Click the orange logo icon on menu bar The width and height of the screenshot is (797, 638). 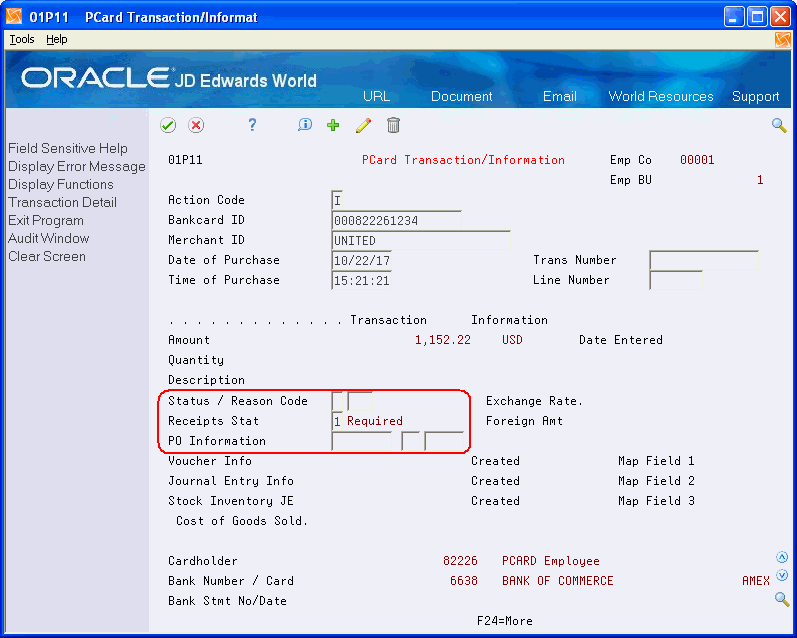point(783,40)
